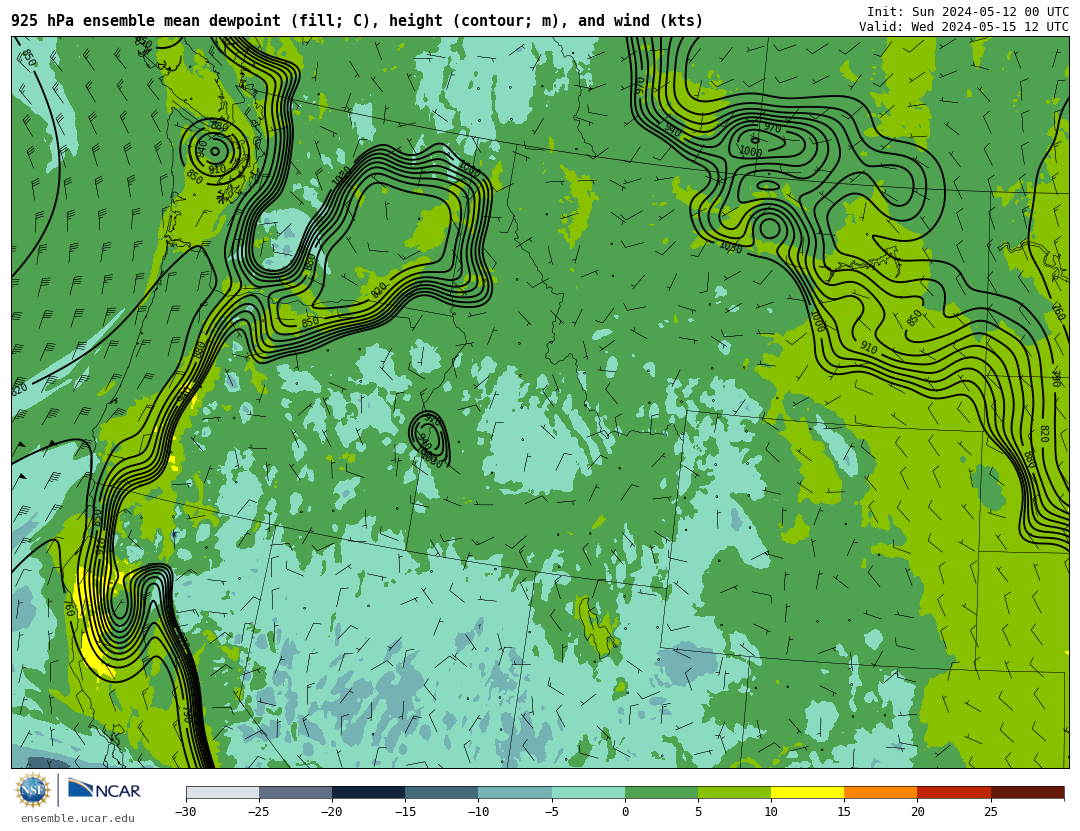Click the NCAR logo
The image size is (1080, 831).
[104, 789]
